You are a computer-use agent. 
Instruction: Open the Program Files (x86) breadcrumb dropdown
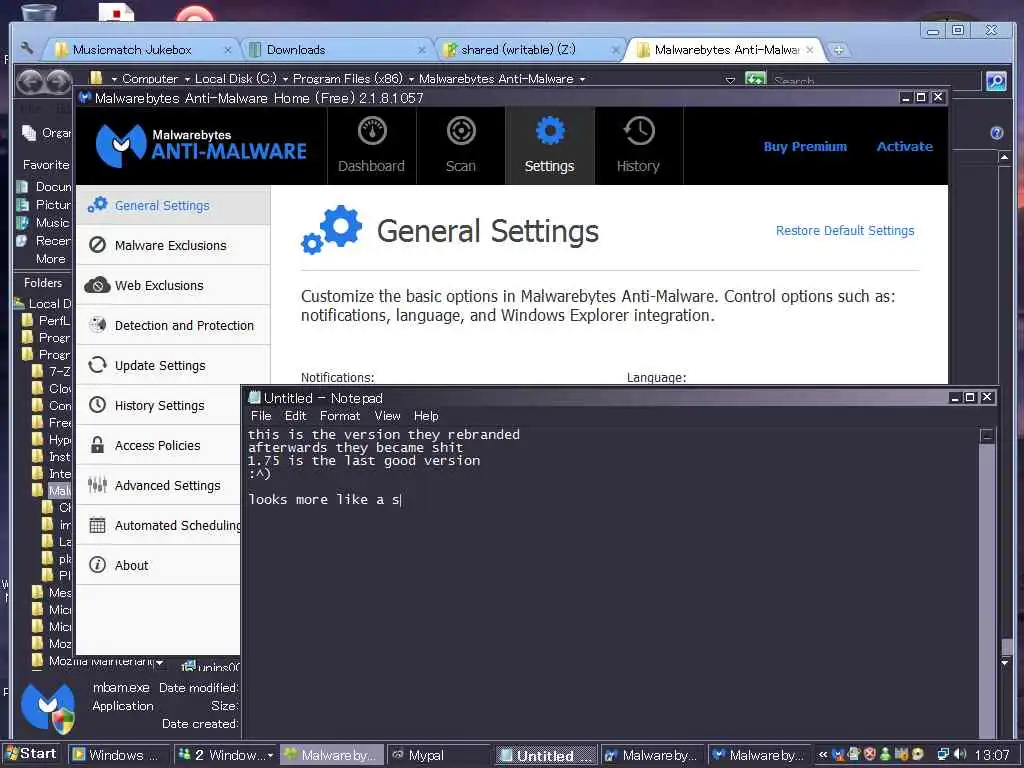(x=411, y=79)
